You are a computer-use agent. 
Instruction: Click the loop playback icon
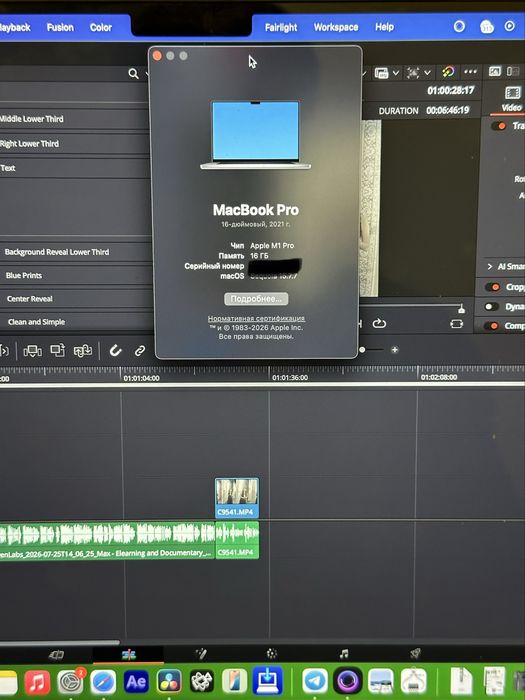coord(379,323)
